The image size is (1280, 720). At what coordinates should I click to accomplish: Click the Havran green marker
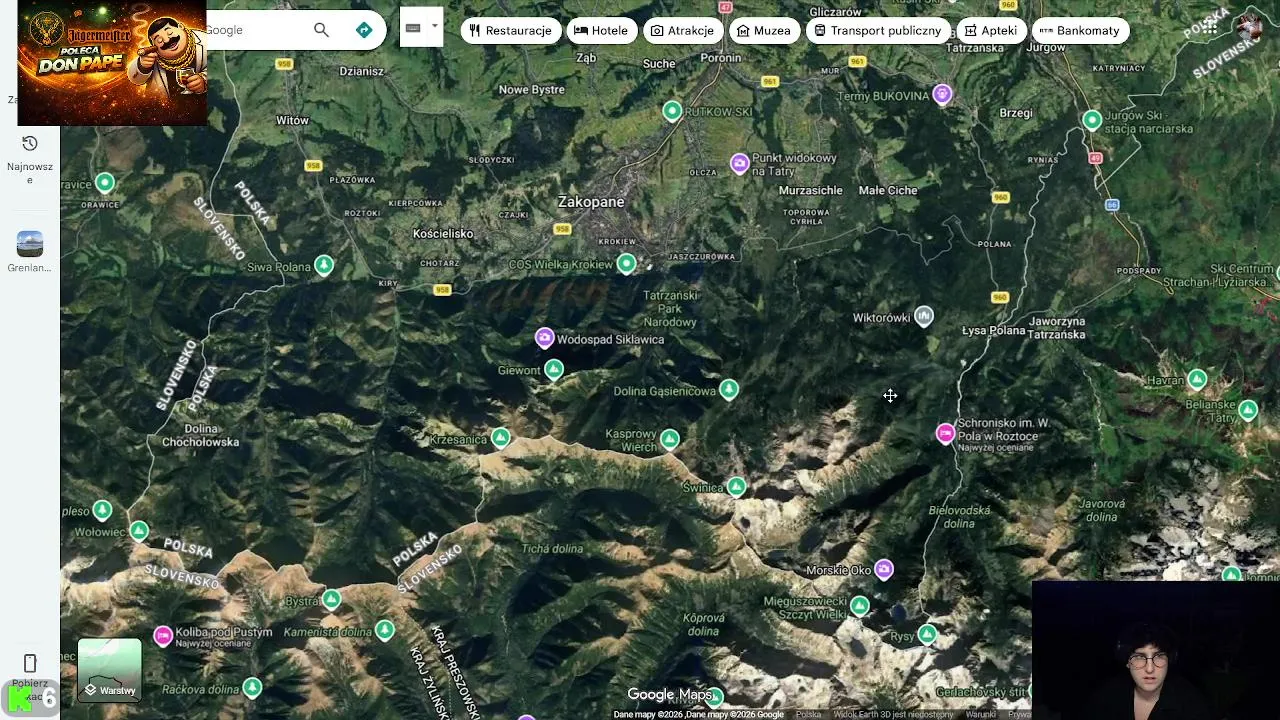pos(1197,379)
